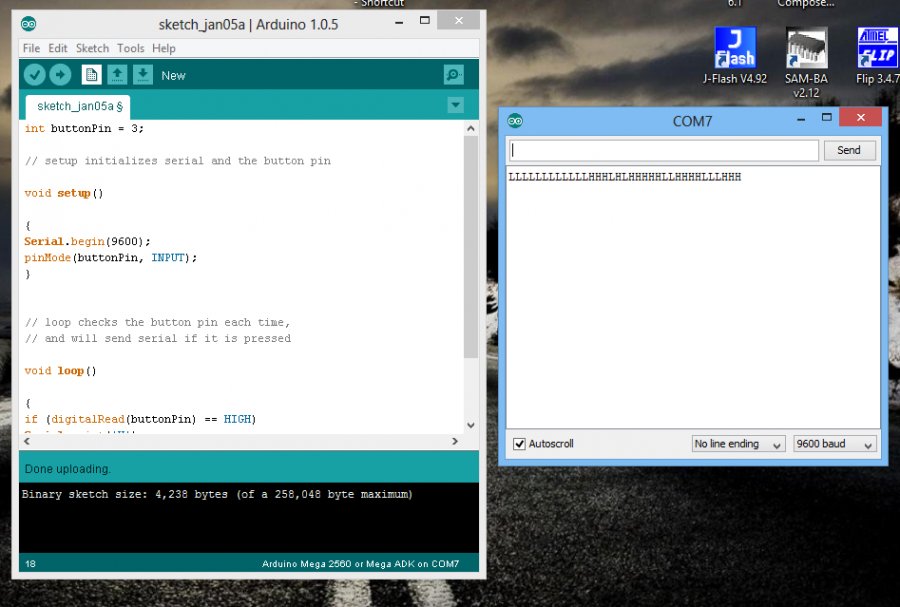Minimize the Arduino sketch window
Viewport: 900px width, 607px height.
coord(399,21)
